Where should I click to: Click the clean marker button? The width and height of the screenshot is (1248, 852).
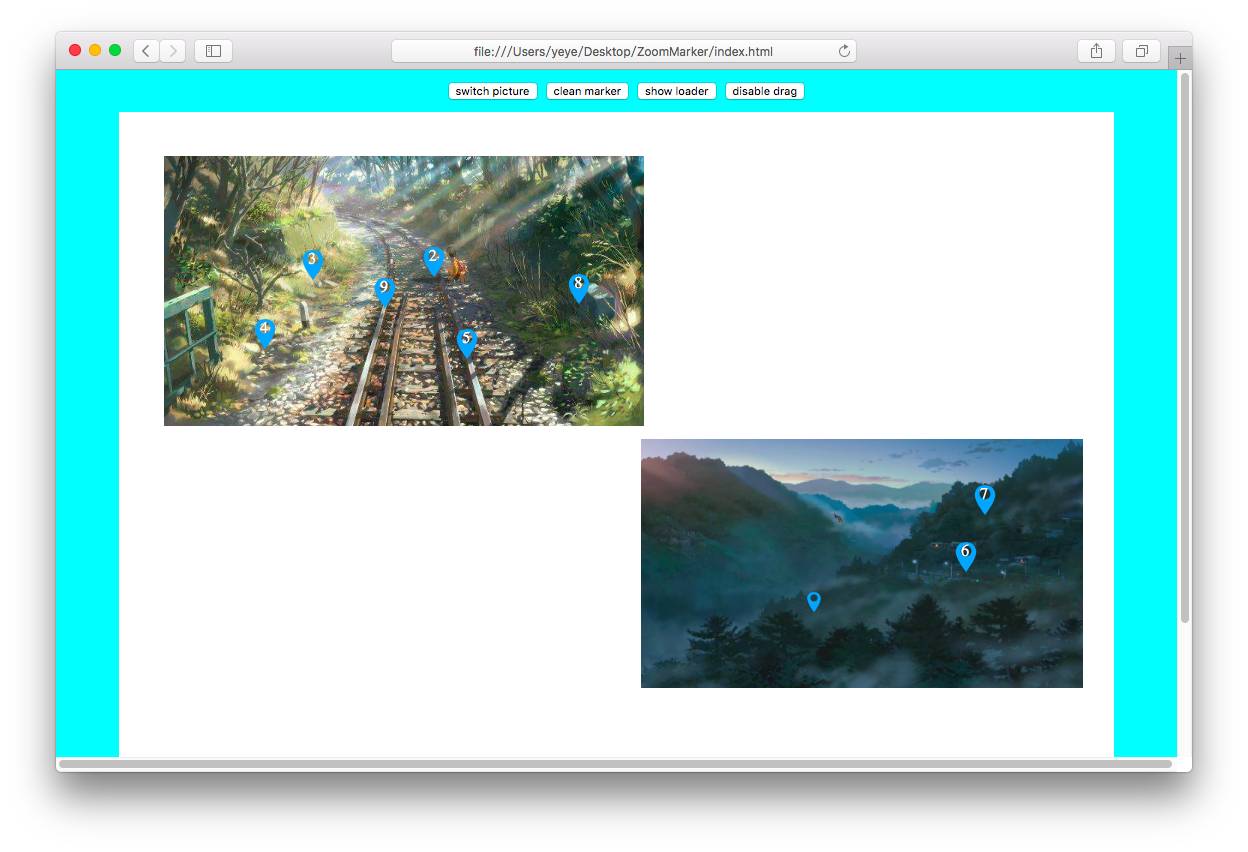coord(587,91)
